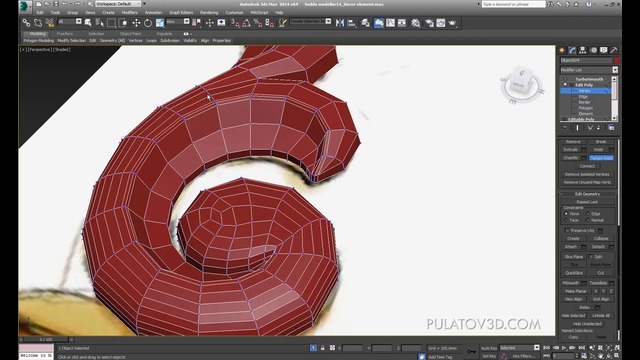Image resolution: width=640 pixels, height=360 pixels.
Task: Click the Remove Isolated Vertices button
Action: pyautogui.click(x=587, y=174)
